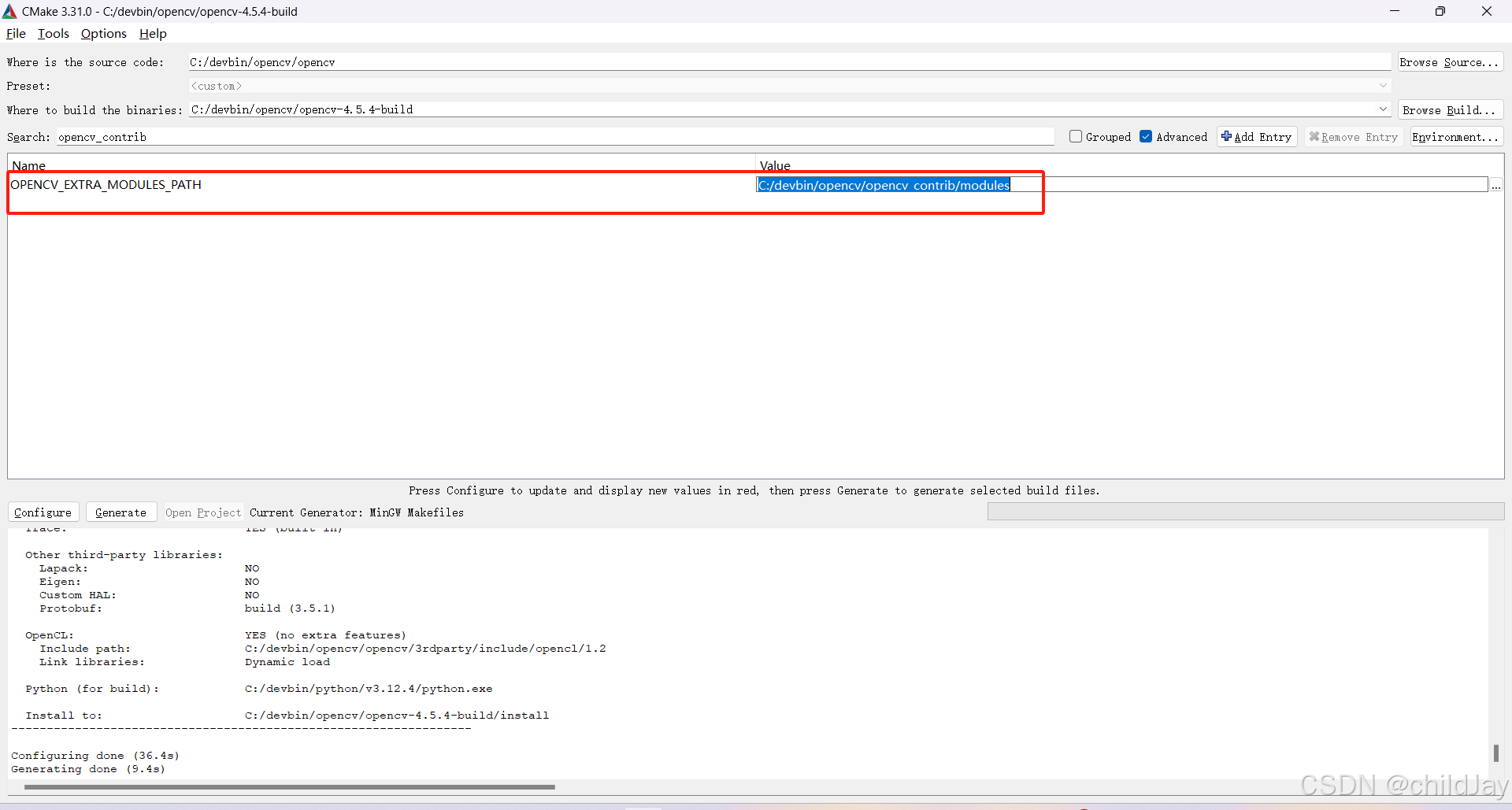Select the OPENCV_EXTRA_MODULES_PATH entry
Image resolution: width=1512 pixels, height=810 pixels.
(106, 185)
